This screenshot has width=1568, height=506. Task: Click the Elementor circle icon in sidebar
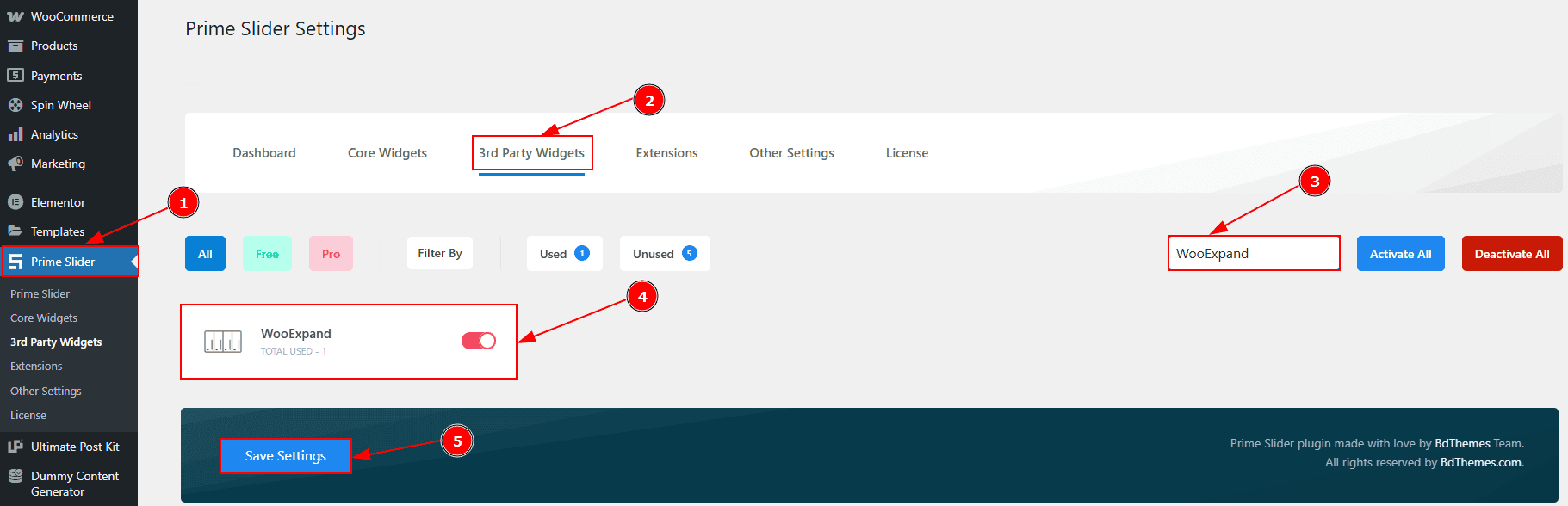click(15, 202)
